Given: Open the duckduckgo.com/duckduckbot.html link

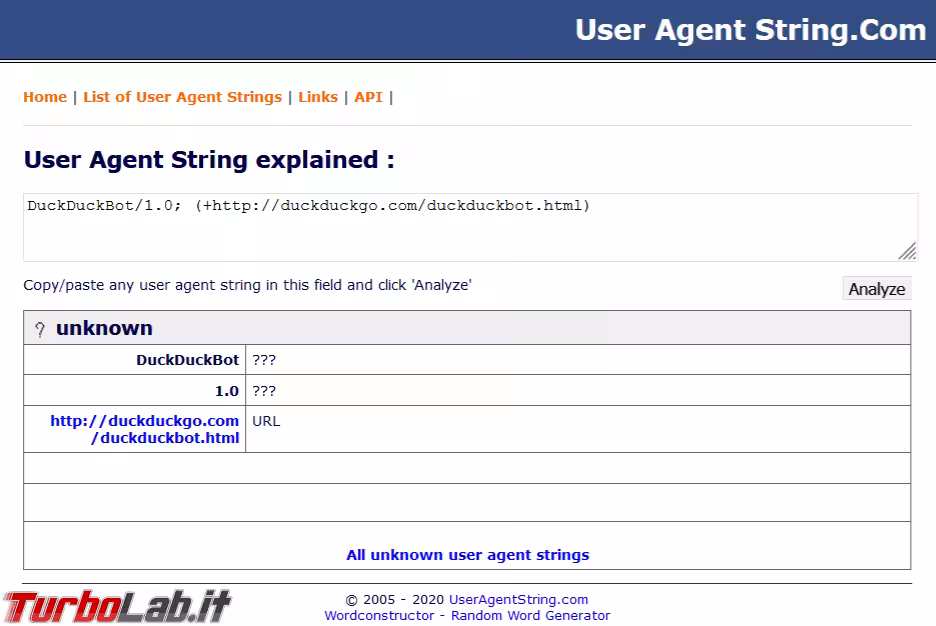Looking at the screenshot, I should pyautogui.click(x=144, y=429).
